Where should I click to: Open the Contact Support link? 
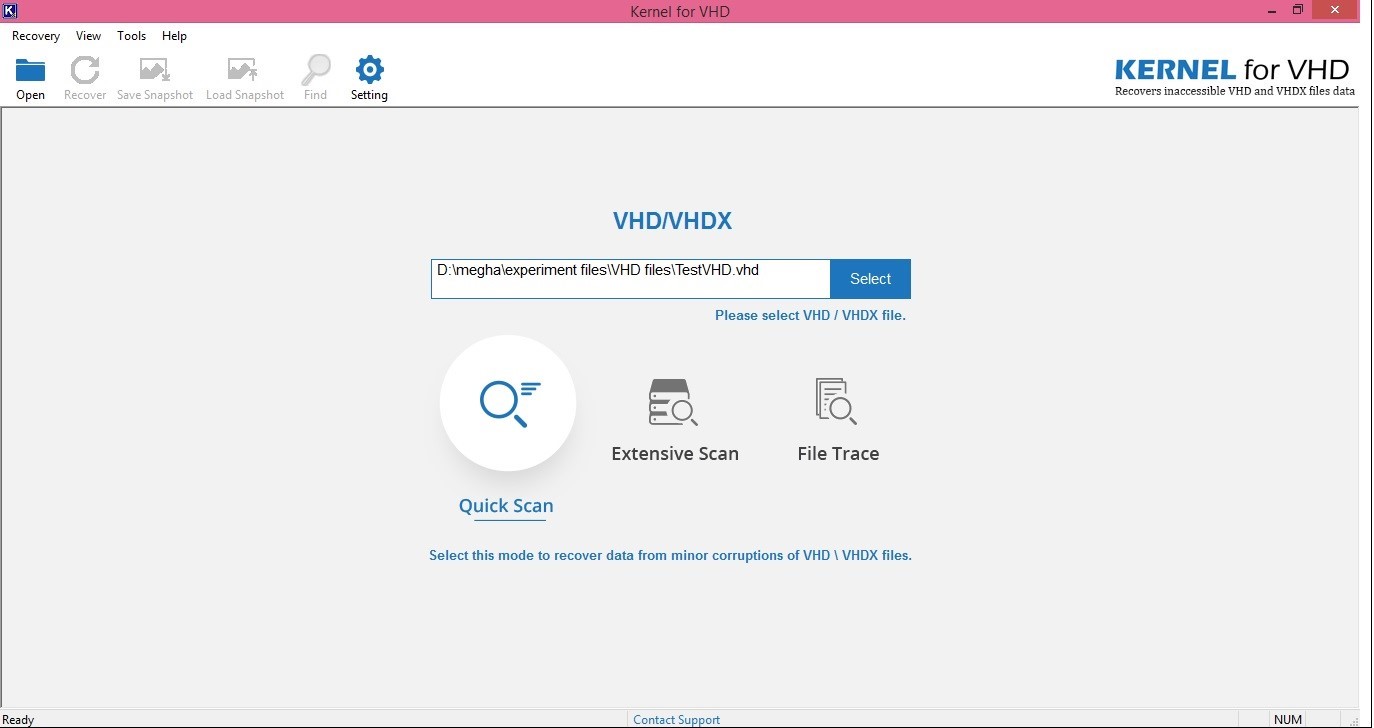coord(676,719)
